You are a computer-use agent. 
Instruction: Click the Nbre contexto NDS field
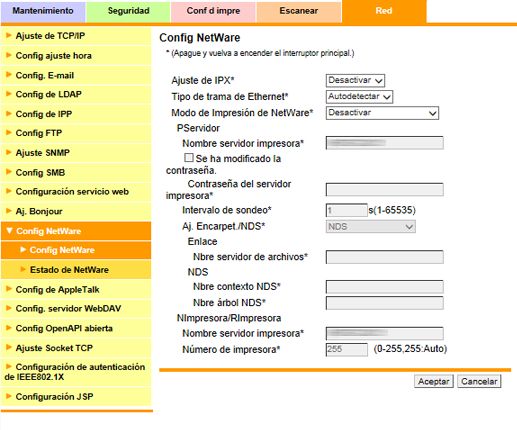(x=385, y=287)
